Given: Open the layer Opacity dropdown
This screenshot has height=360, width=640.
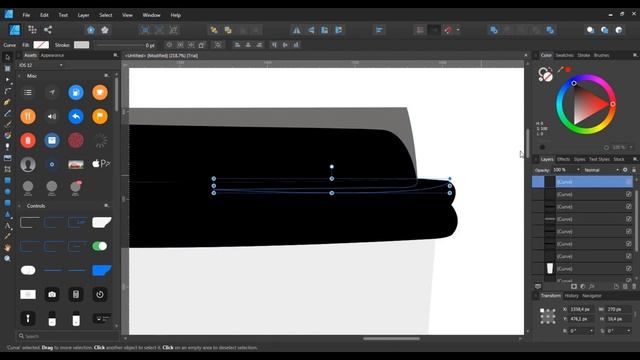Looking at the screenshot, I should coord(578,170).
